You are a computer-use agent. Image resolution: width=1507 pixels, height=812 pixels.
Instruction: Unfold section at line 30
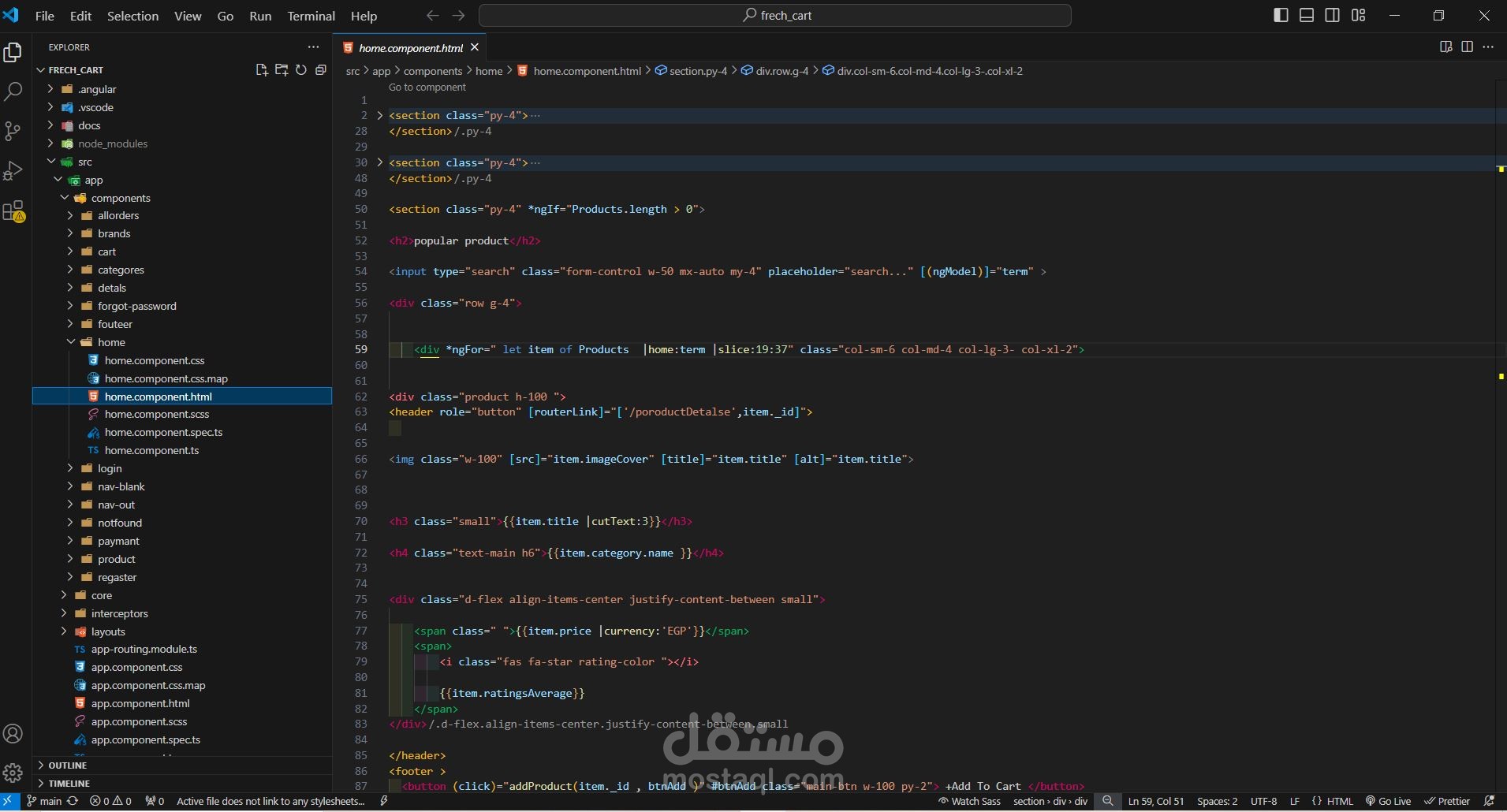379,162
